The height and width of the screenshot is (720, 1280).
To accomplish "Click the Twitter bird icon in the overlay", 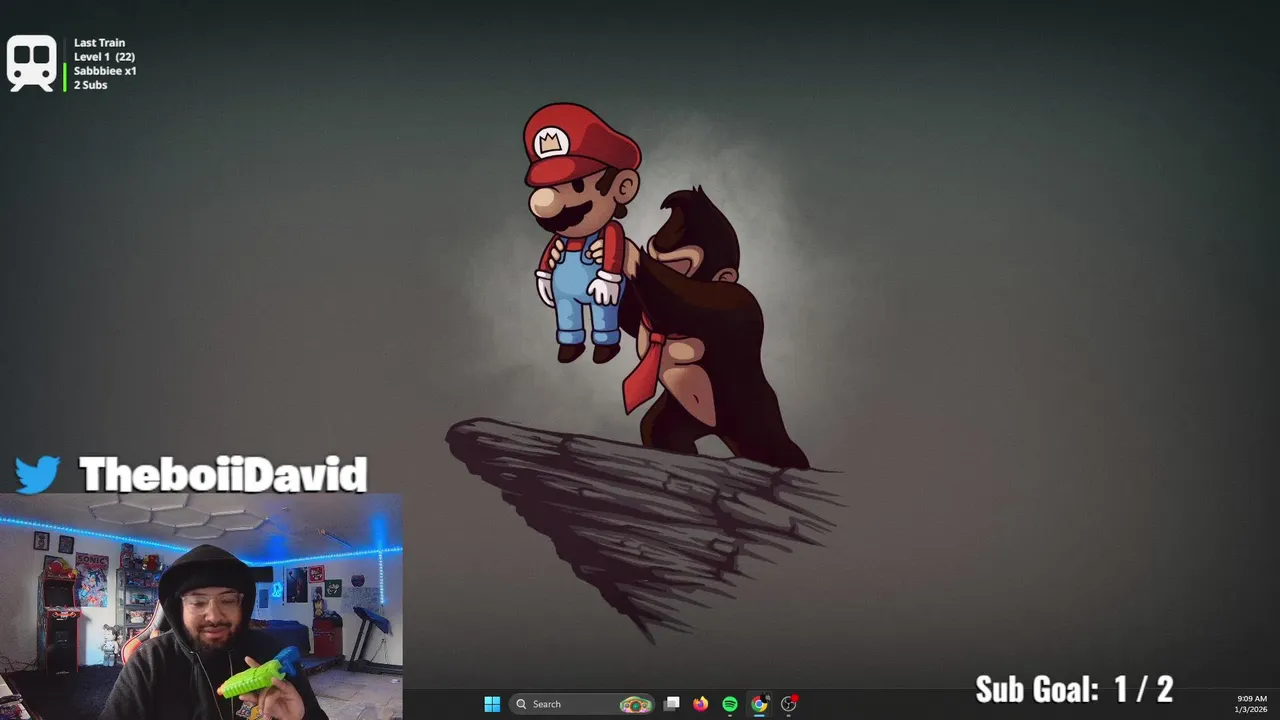I will (x=38, y=474).
